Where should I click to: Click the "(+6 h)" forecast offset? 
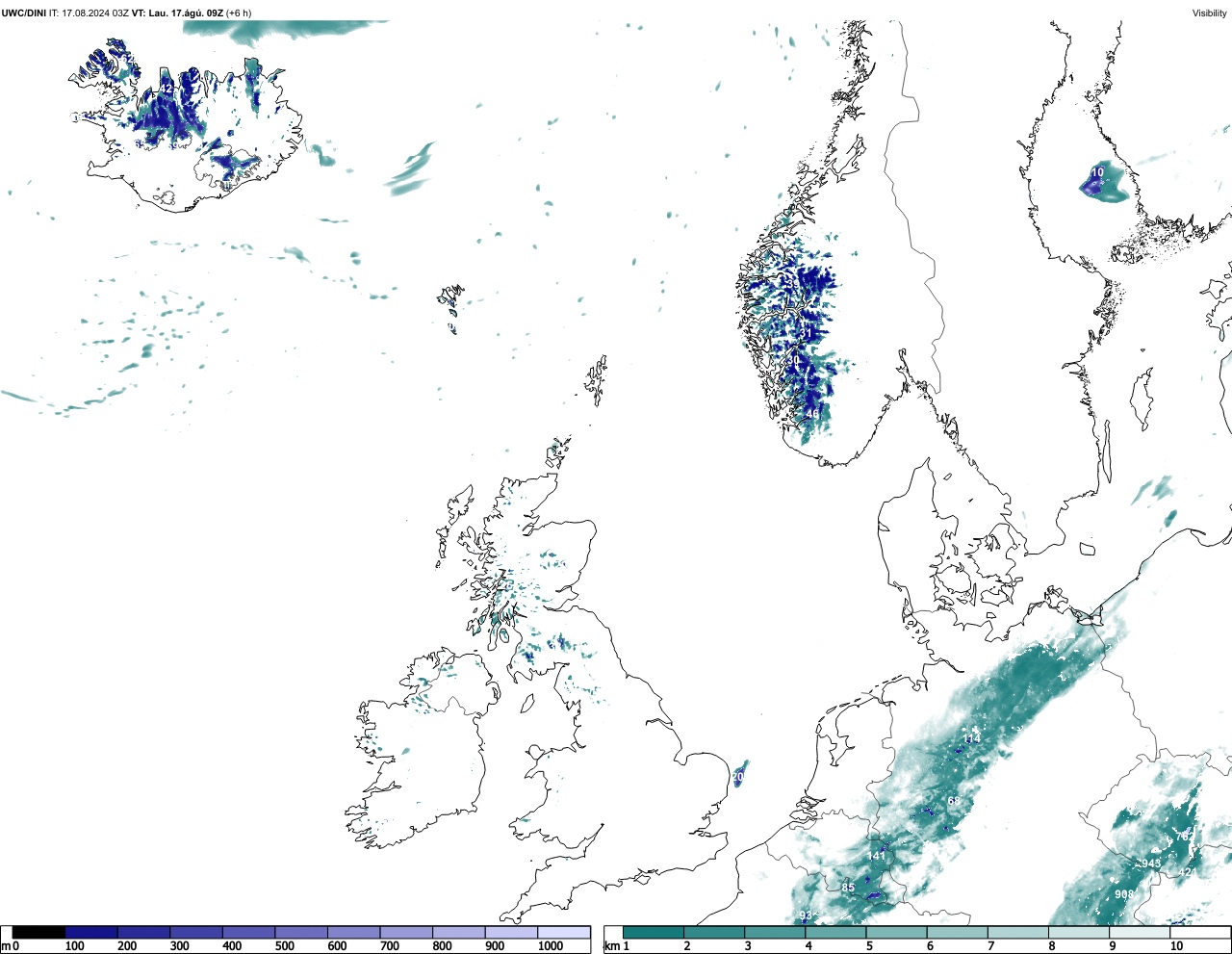(x=239, y=13)
